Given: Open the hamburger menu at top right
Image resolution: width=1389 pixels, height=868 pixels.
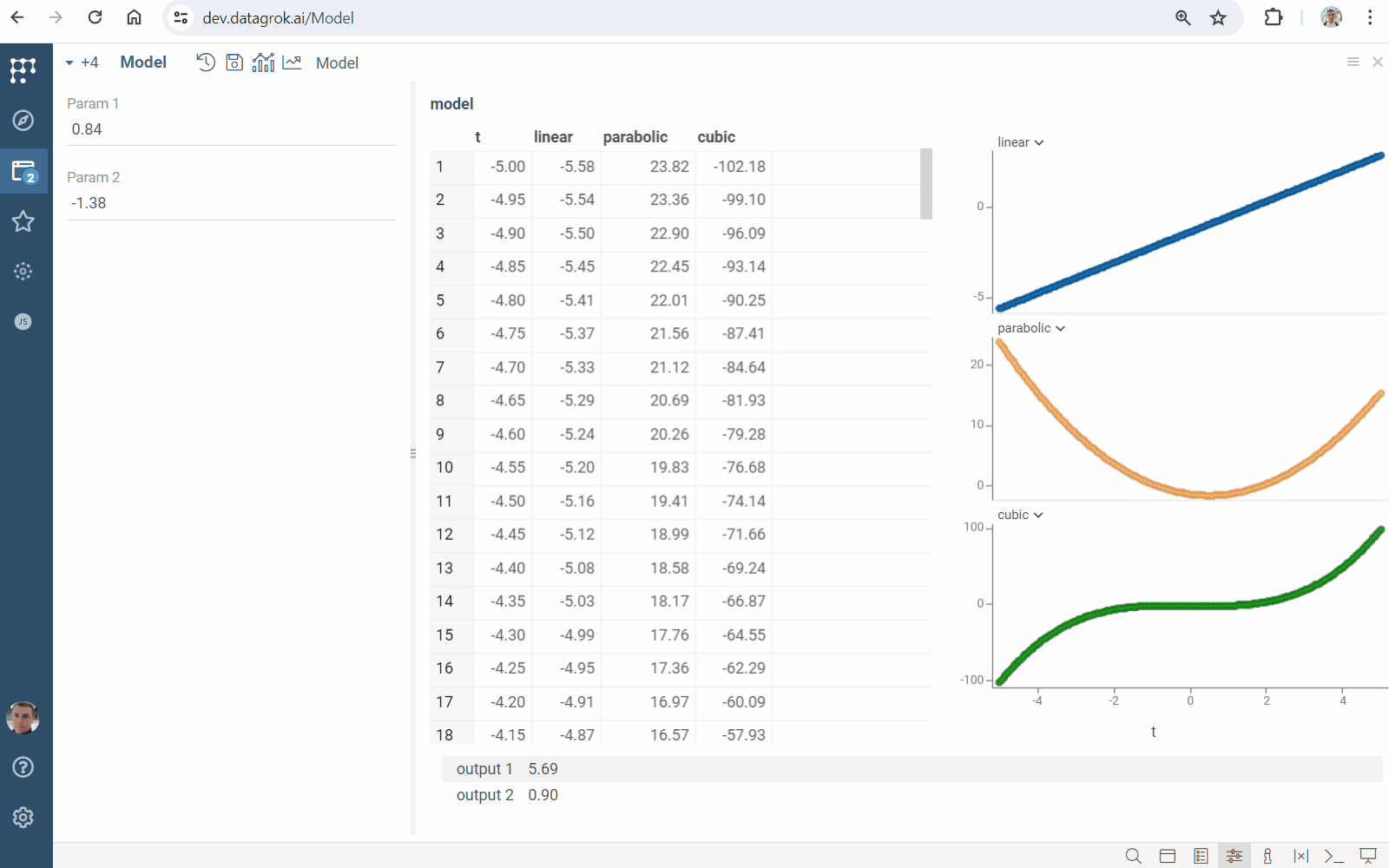Looking at the screenshot, I should [1353, 62].
